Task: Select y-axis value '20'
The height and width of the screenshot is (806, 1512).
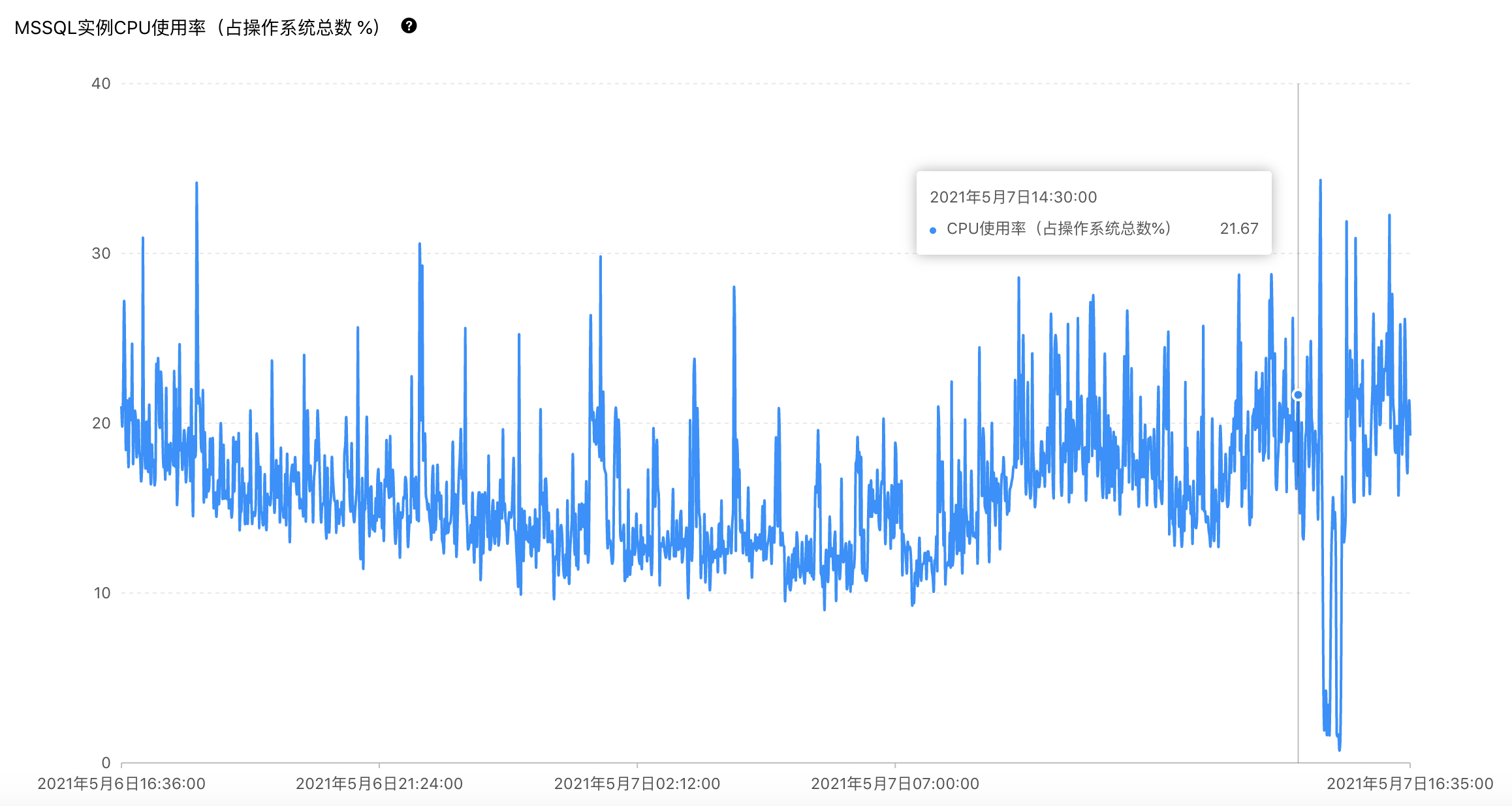Action: point(101,423)
